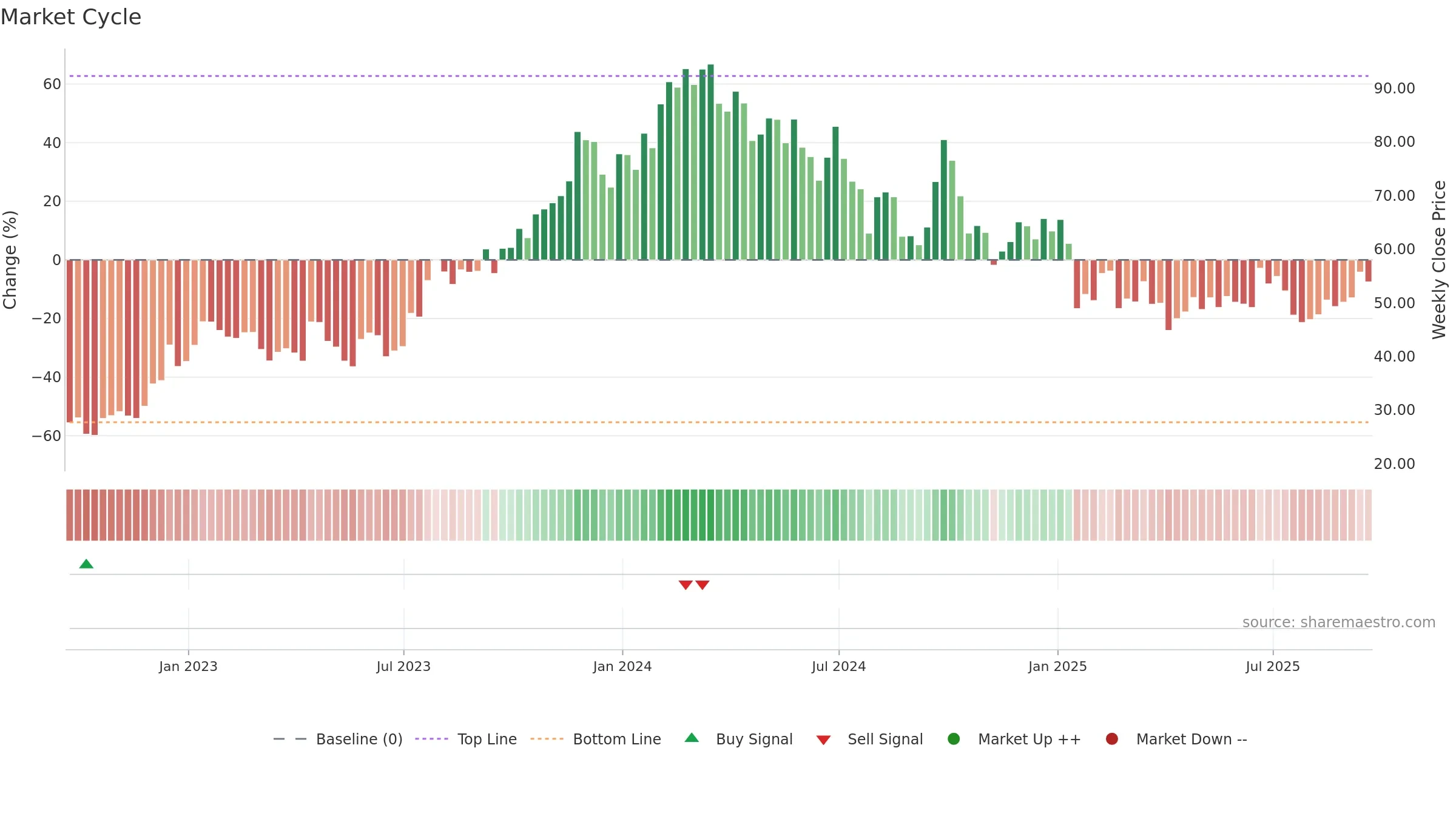The height and width of the screenshot is (819, 1456).
Task: Toggle the Baseline (0) legend label
Action: (359, 739)
